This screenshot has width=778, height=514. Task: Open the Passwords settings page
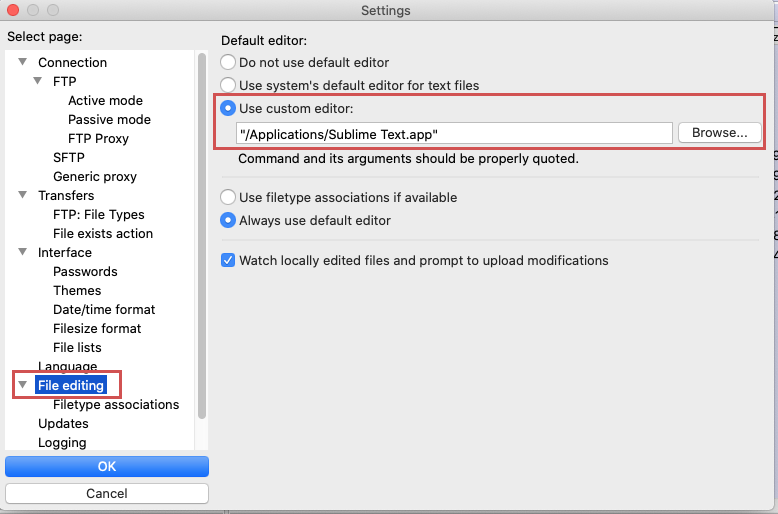click(x=85, y=271)
